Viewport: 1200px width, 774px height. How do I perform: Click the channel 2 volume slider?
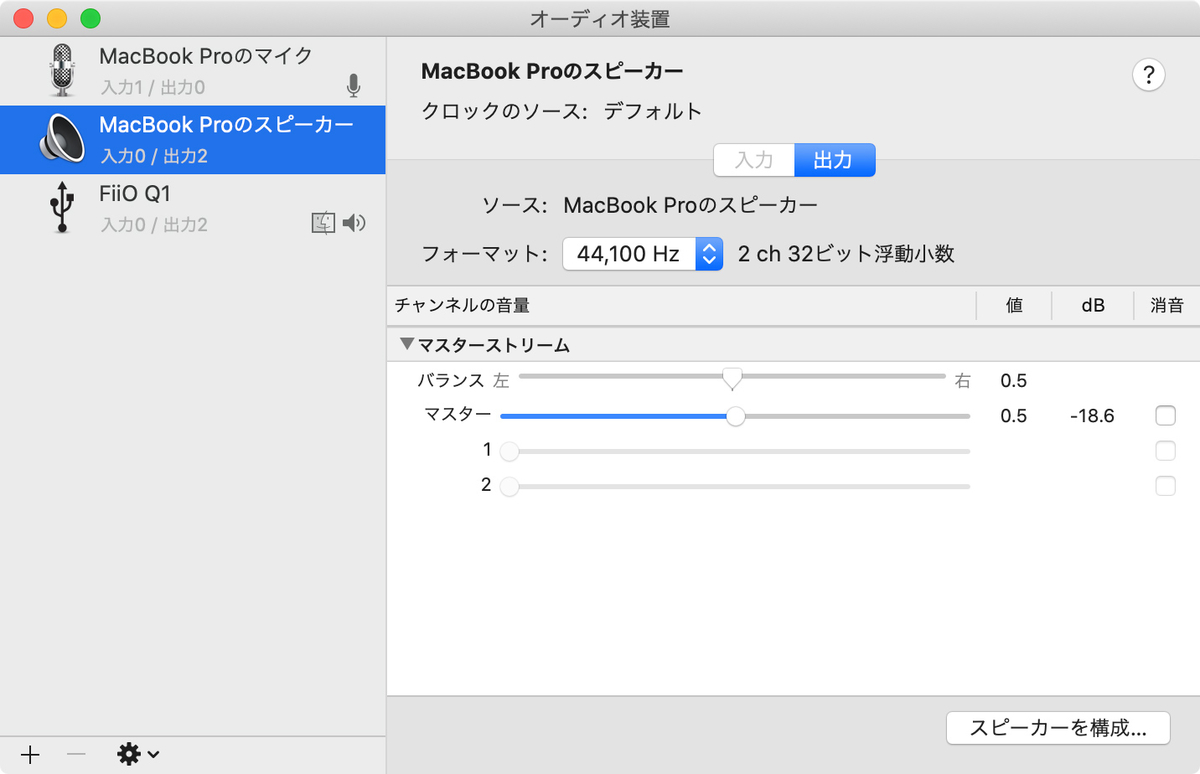(735, 487)
